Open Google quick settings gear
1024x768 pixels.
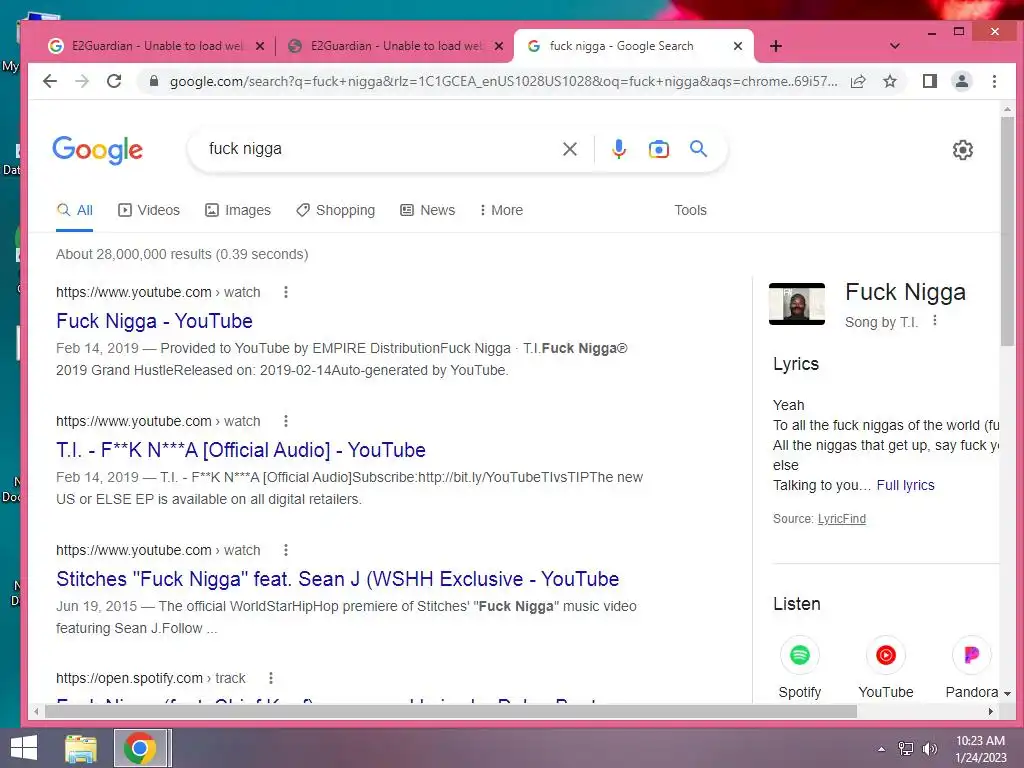[x=962, y=150]
